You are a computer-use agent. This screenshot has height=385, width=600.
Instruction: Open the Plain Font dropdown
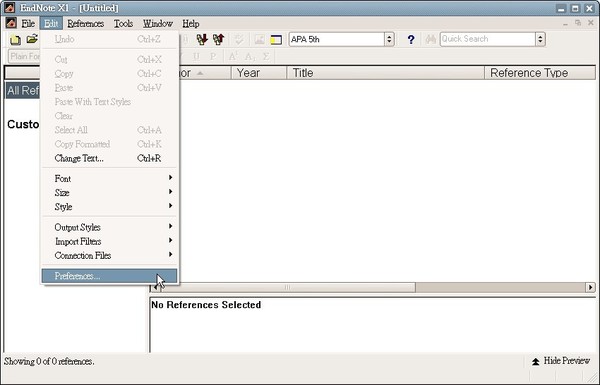point(24,57)
